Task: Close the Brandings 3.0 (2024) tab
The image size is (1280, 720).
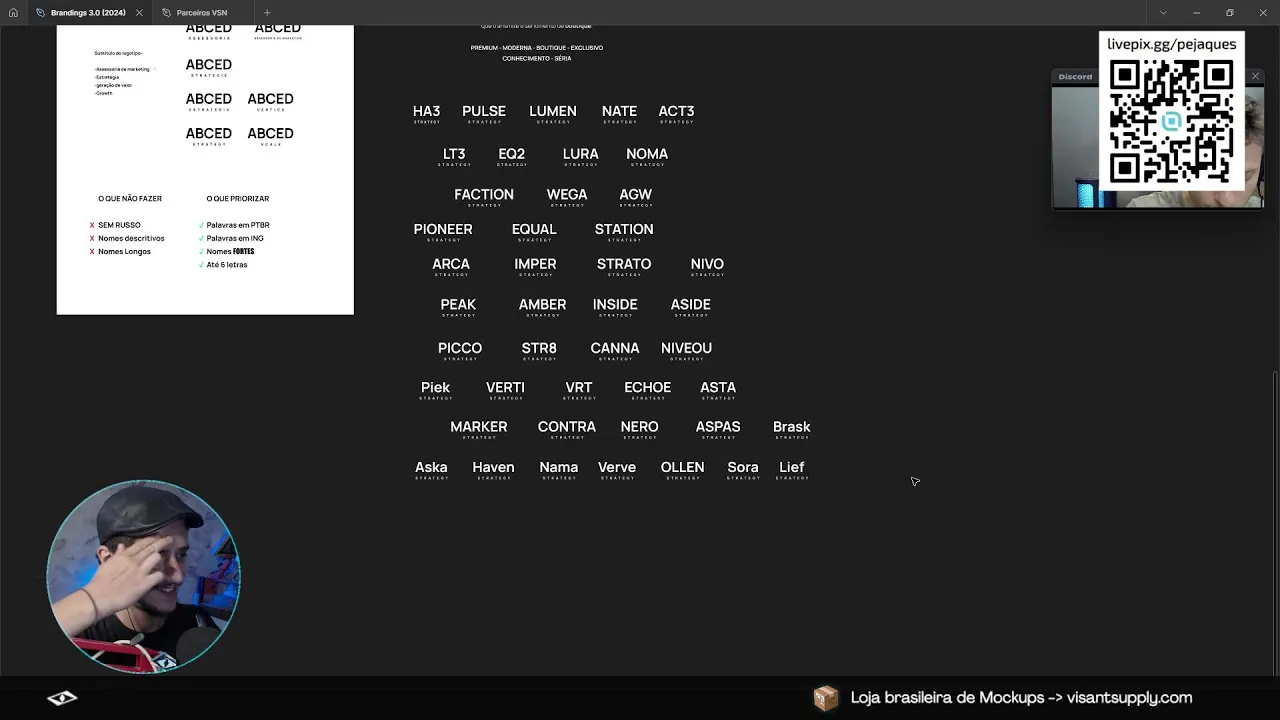Action: (x=139, y=13)
